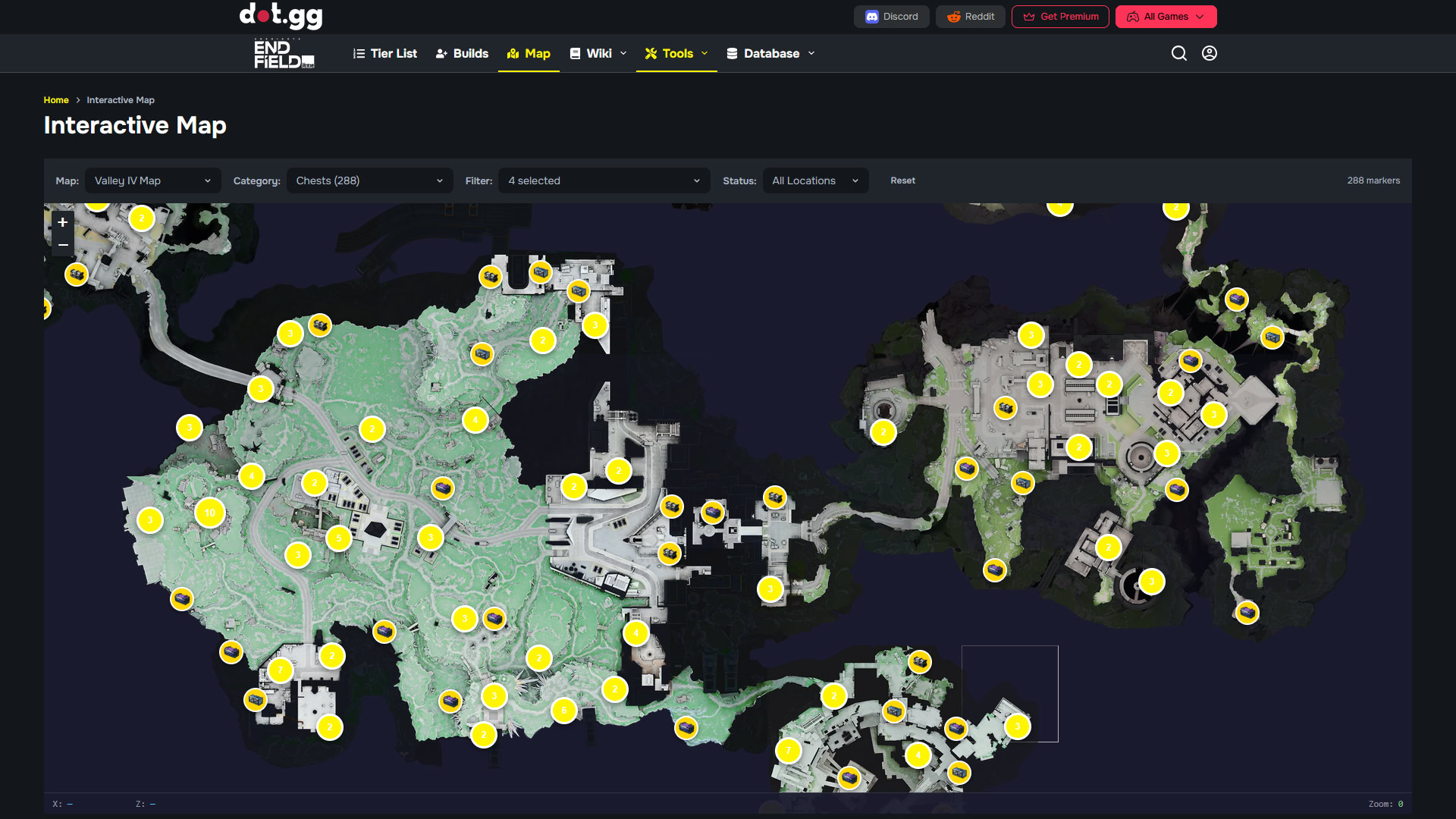
Task: Open the Discord link button
Action: click(x=892, y=17)
